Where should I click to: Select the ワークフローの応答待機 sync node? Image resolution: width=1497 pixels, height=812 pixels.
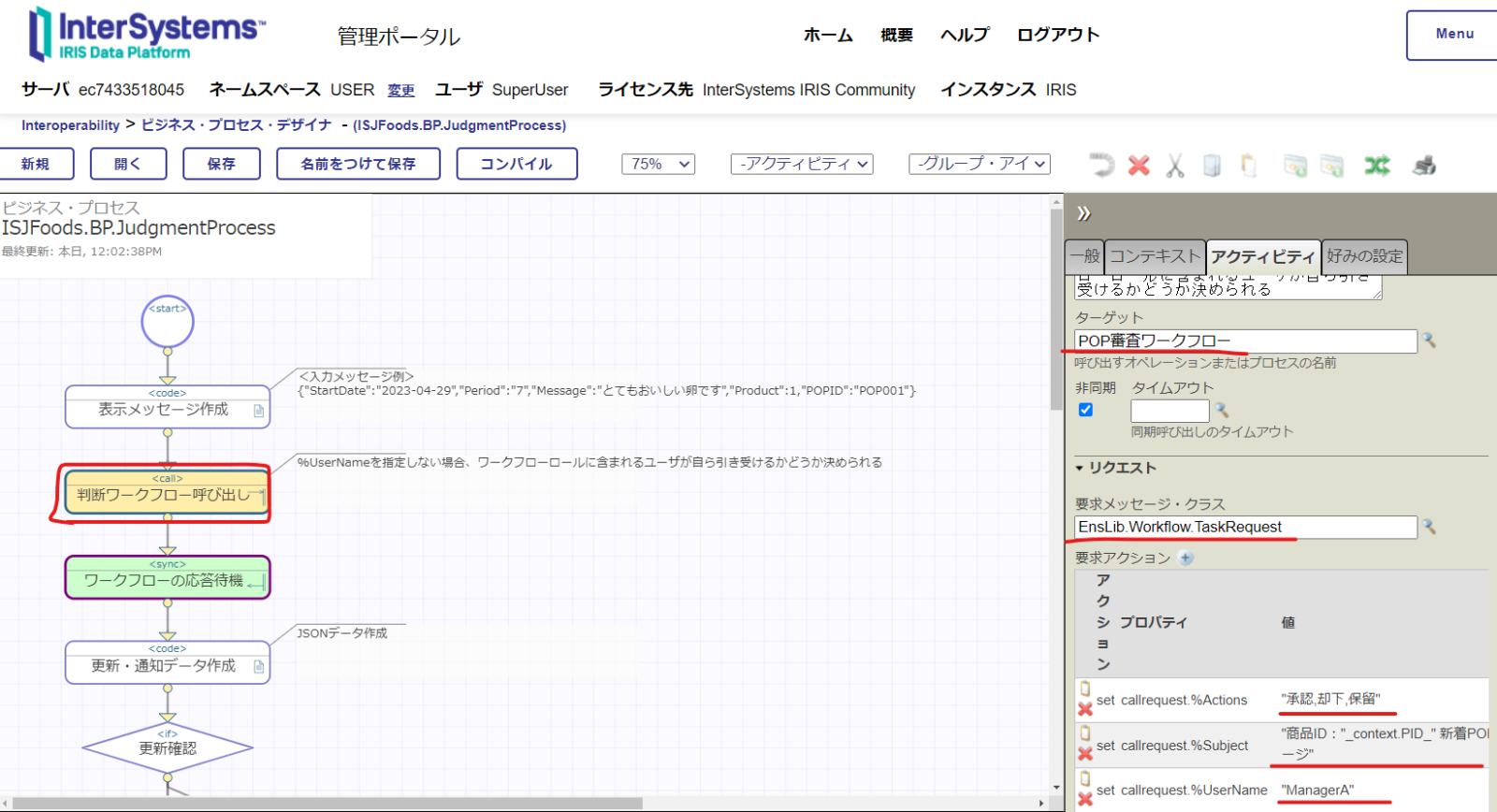pos(167,578)
